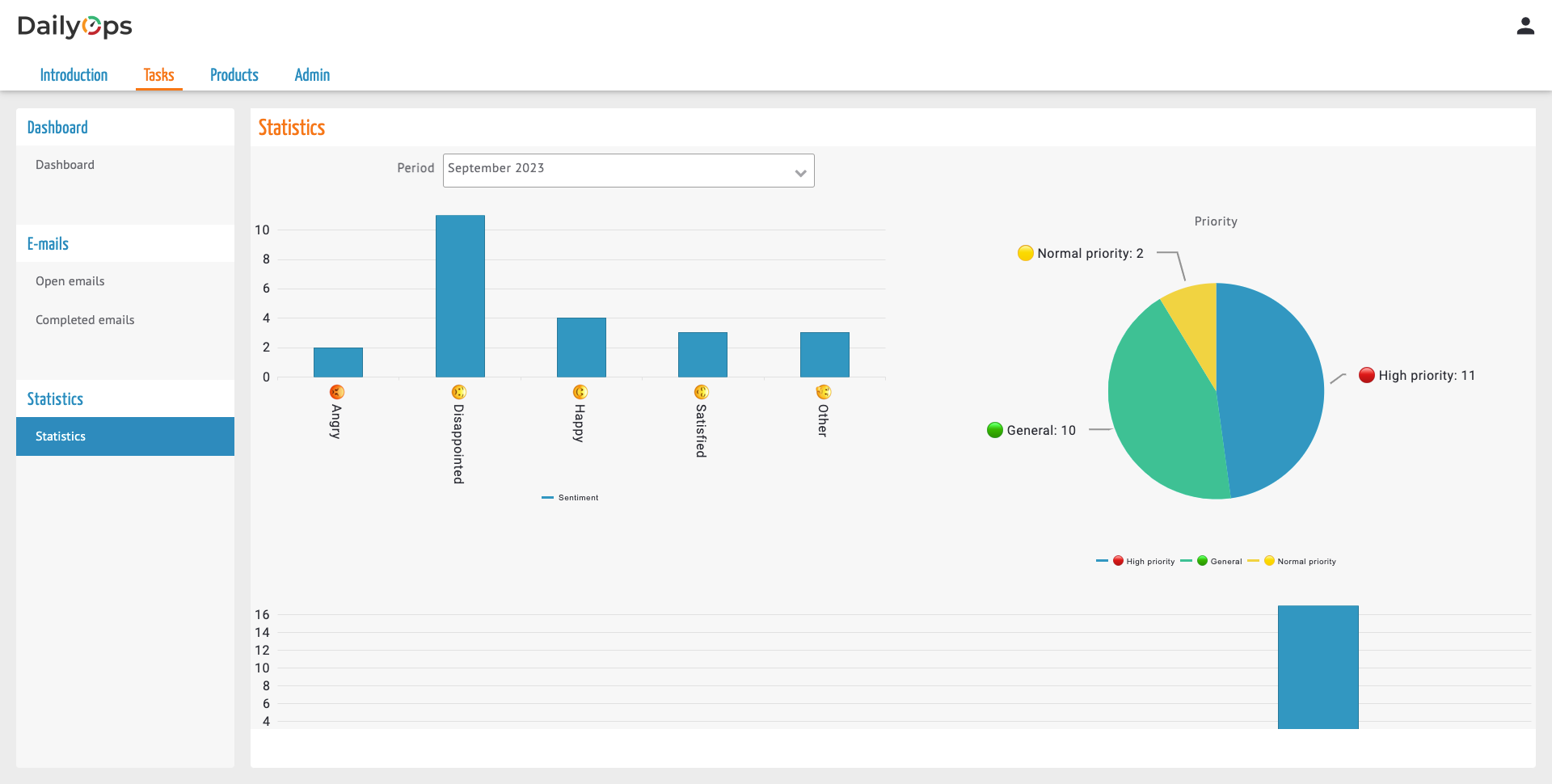
Task: Click the Other emoji icon on the chart axis
Action: [824, 392]
